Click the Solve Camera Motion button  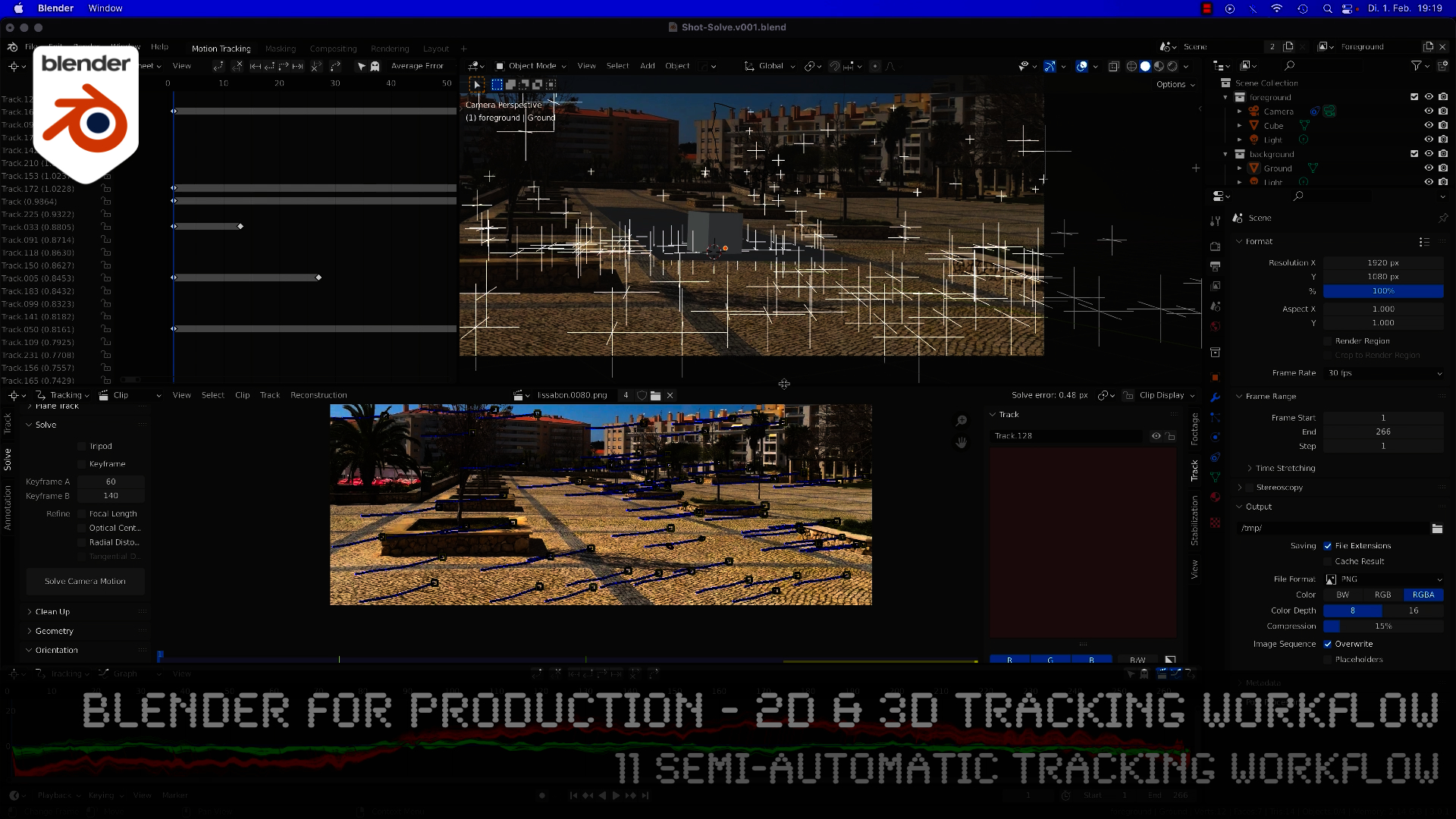(85, 582)
